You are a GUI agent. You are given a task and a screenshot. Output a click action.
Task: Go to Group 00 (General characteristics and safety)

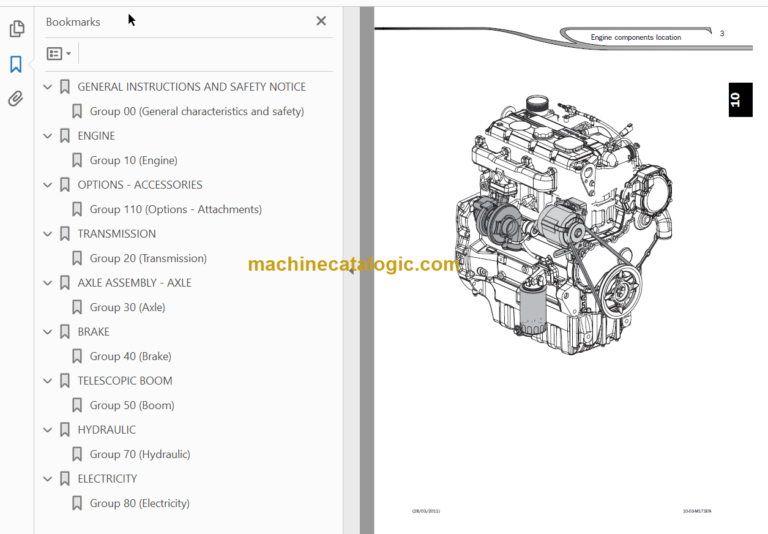tap(196, 111)
